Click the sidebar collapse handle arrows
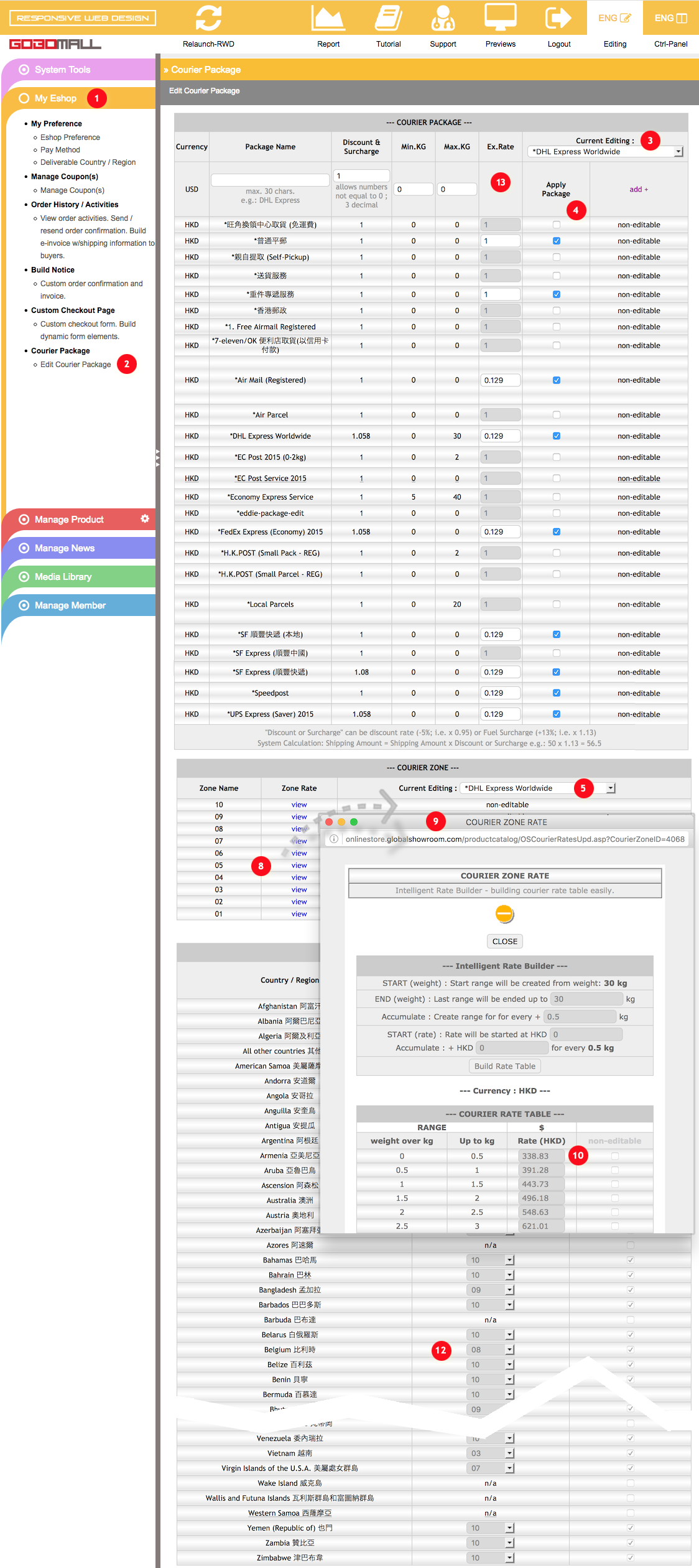This screenshot has width=699, height=1568. pos(158,457)
